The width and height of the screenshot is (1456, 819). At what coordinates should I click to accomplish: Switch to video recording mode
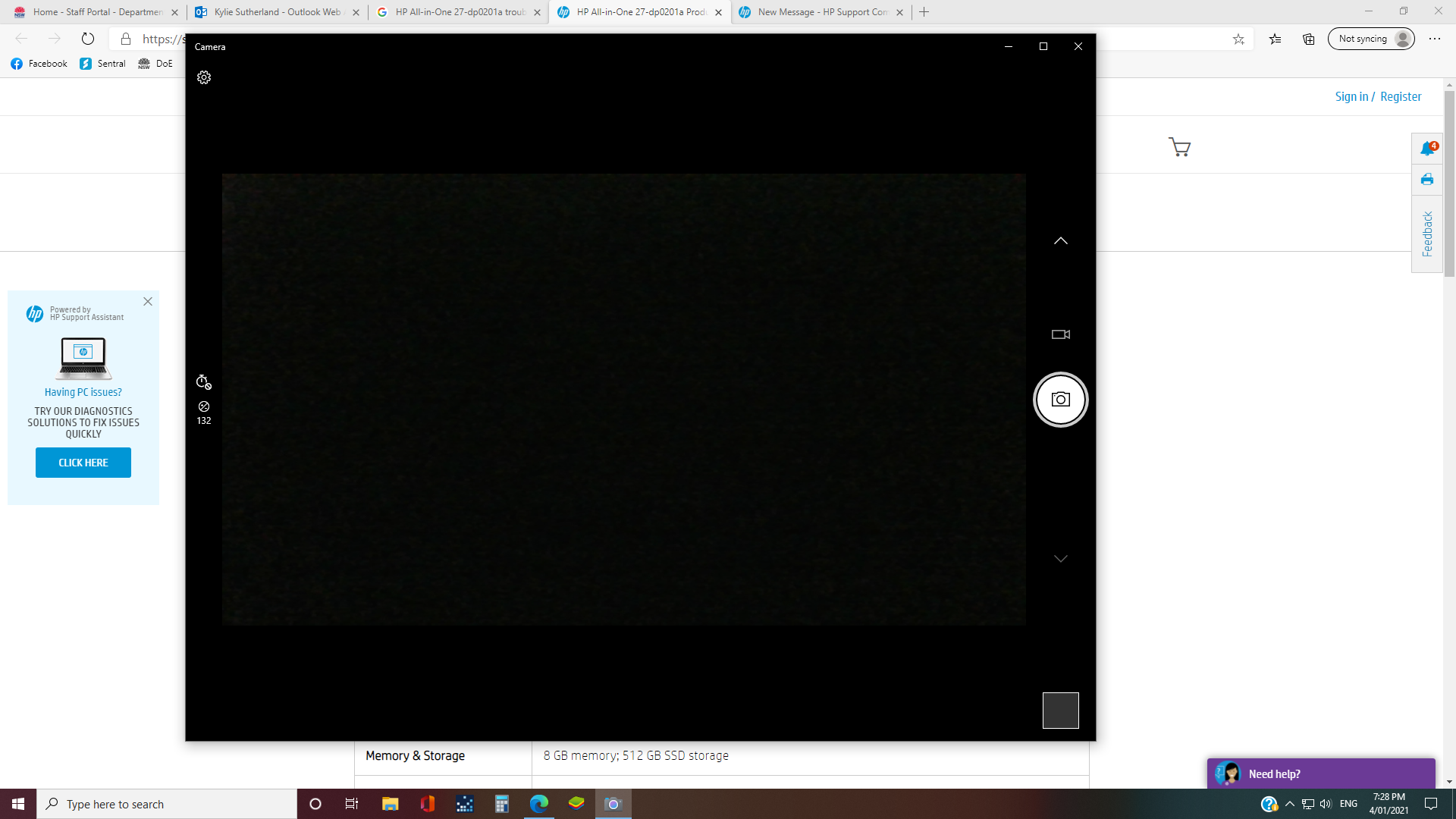tap(1060, 334)
